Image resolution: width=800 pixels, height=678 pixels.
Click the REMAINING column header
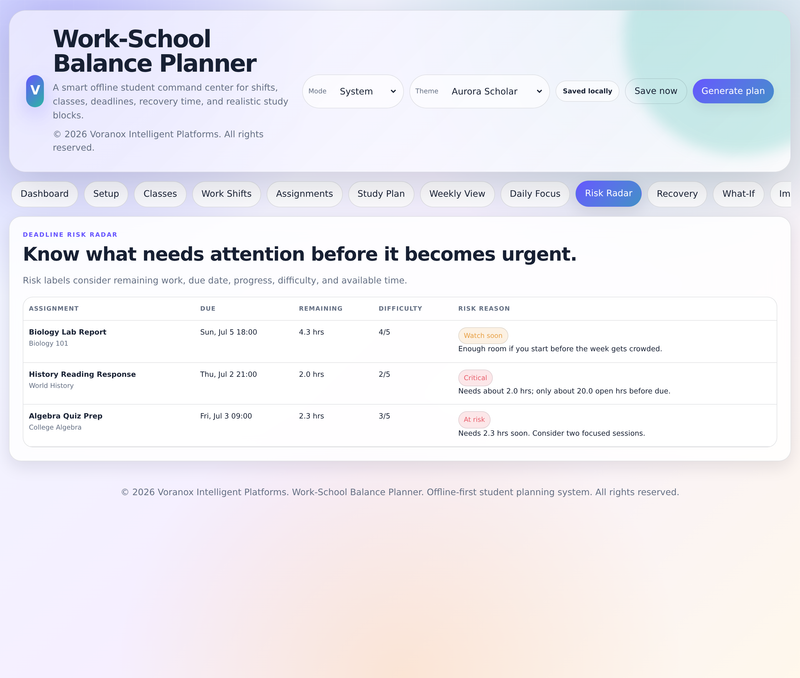tap(320, 309)
